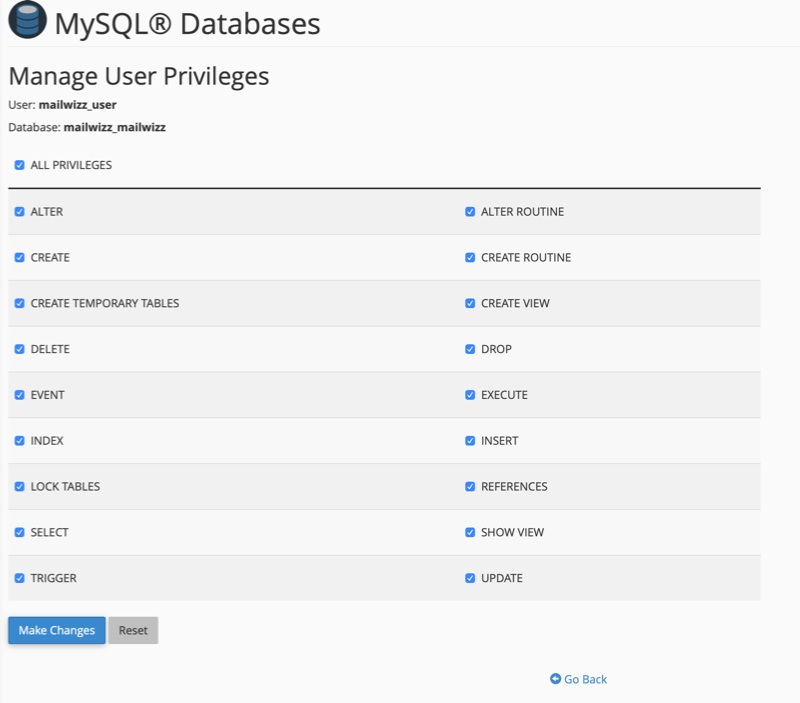The height and width of the screenshot is (703, 800).
Task: Disable the REFERENCES privilege checkbox
Action: [470, 487]
